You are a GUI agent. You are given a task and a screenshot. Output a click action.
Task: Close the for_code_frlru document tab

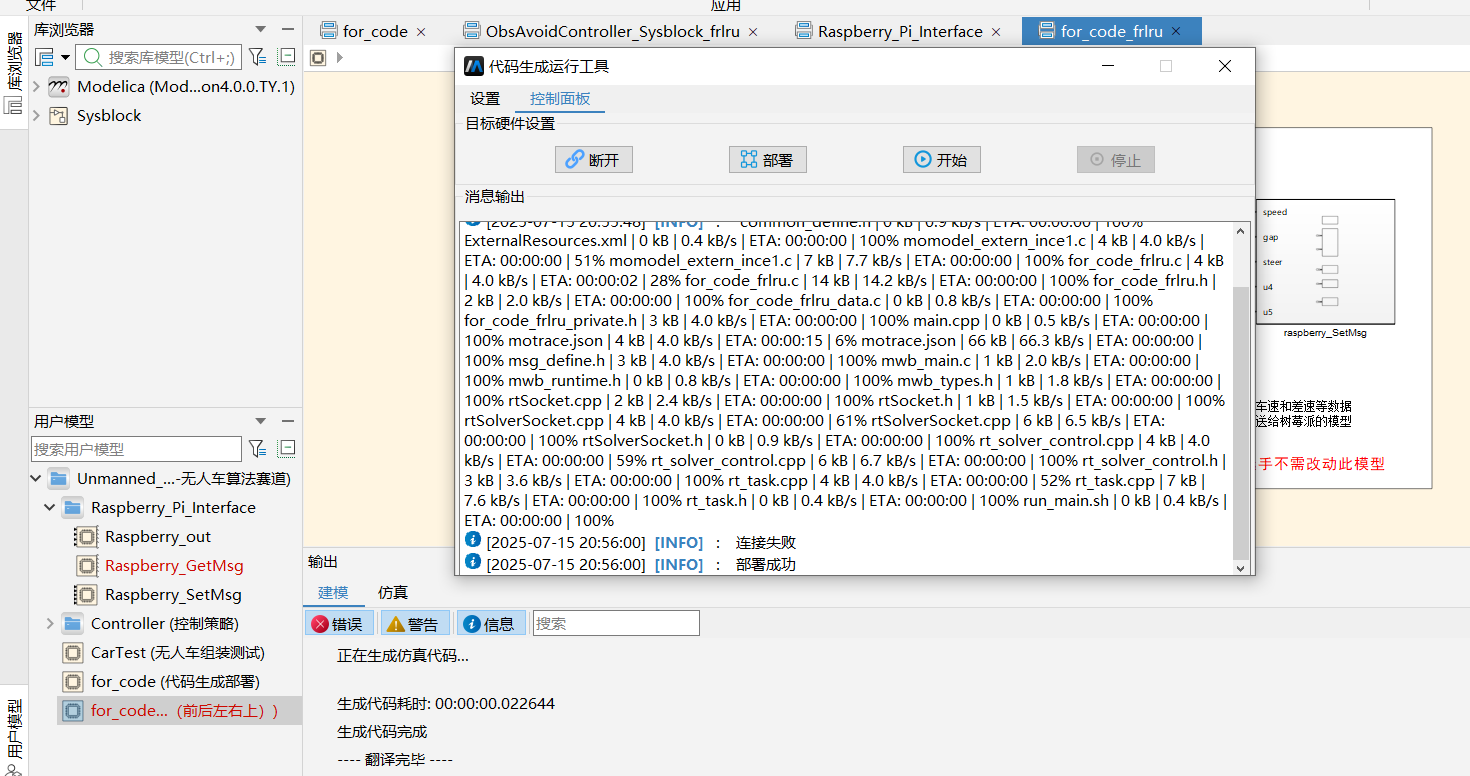click(x=1177, y=32)
